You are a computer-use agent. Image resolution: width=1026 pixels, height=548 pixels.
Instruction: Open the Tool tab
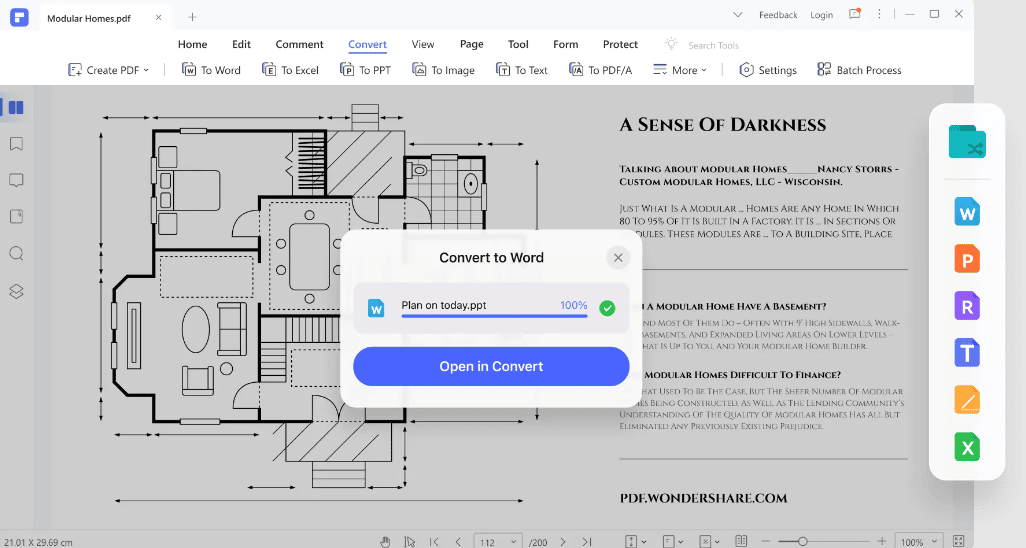point(518,44)
